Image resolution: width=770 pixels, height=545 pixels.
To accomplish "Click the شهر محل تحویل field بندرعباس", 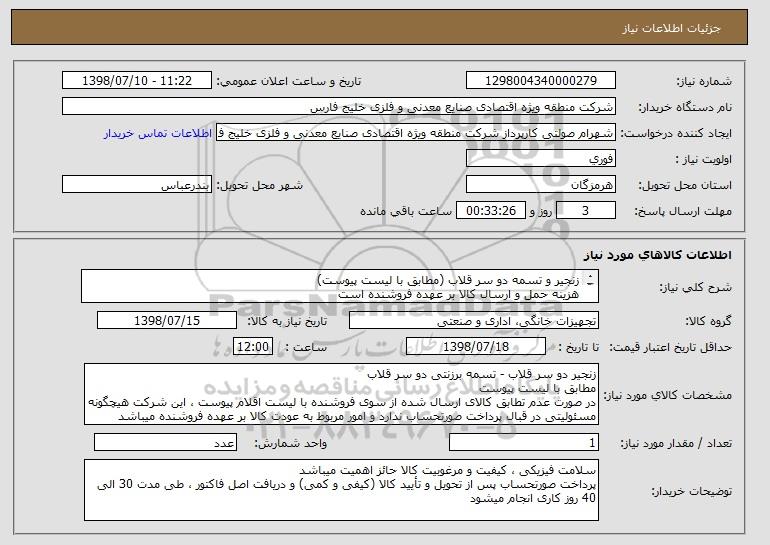I will [137, 185].
